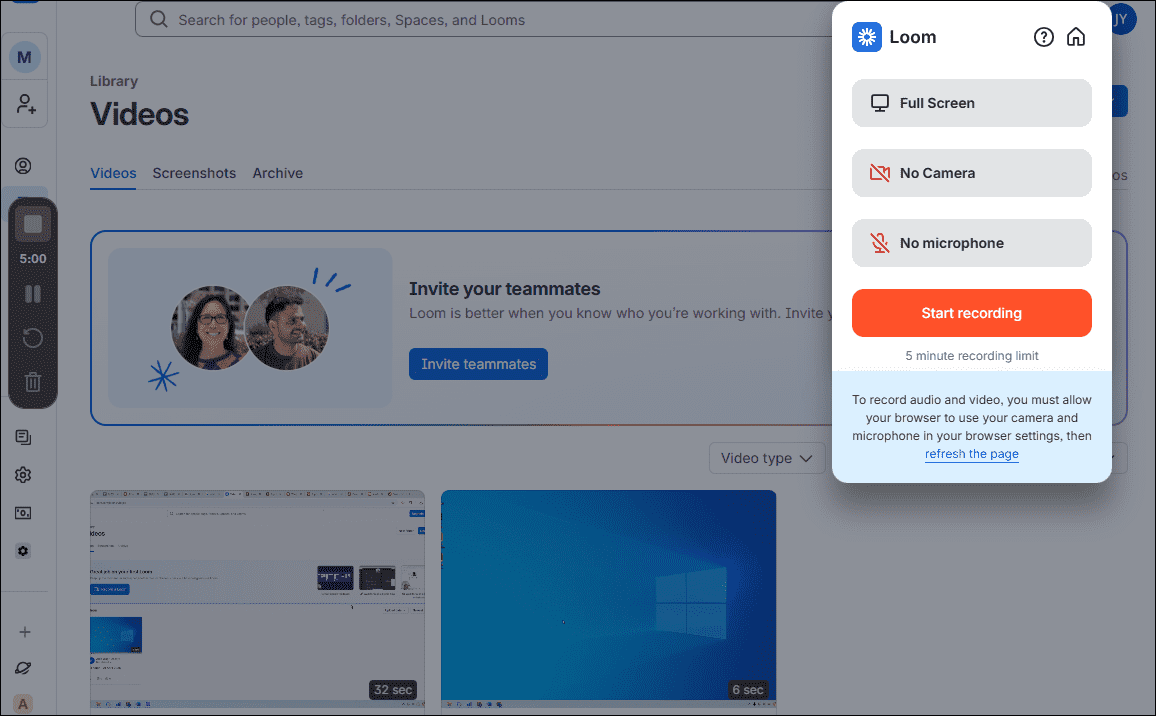Switch to the Screenshots tab
The width and height of the screenshot is (1156, 716).
click(194, 173)
